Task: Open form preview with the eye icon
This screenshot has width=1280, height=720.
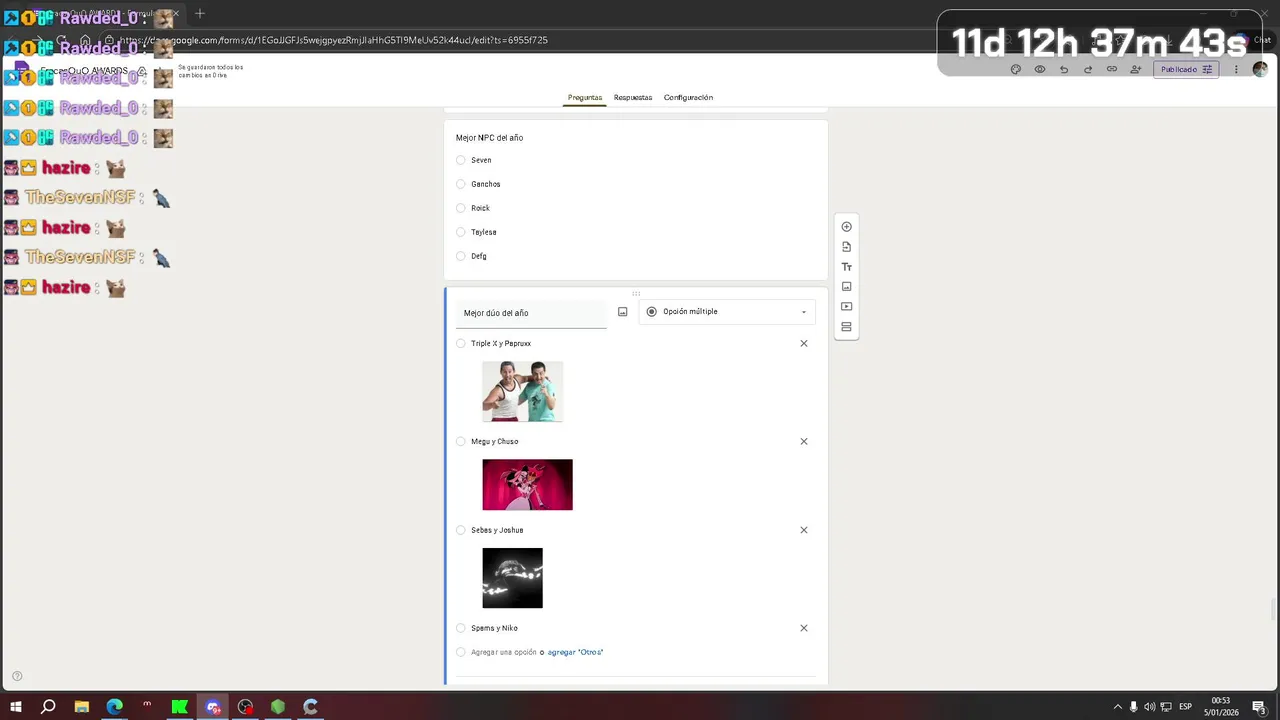Action: (1040, 69)
